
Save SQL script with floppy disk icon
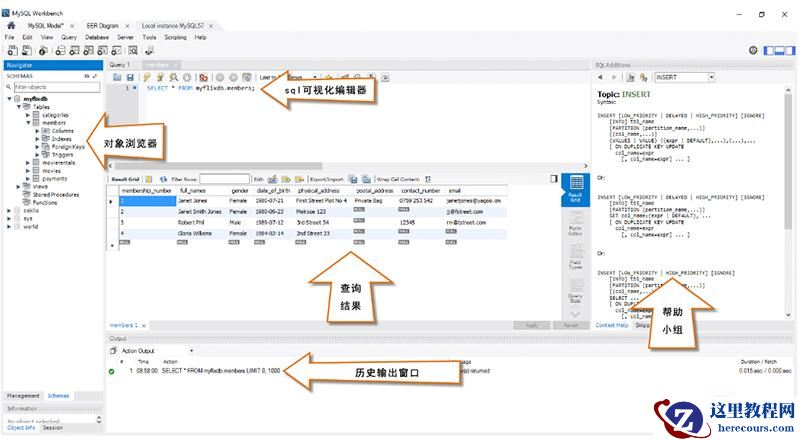[130, 78]
